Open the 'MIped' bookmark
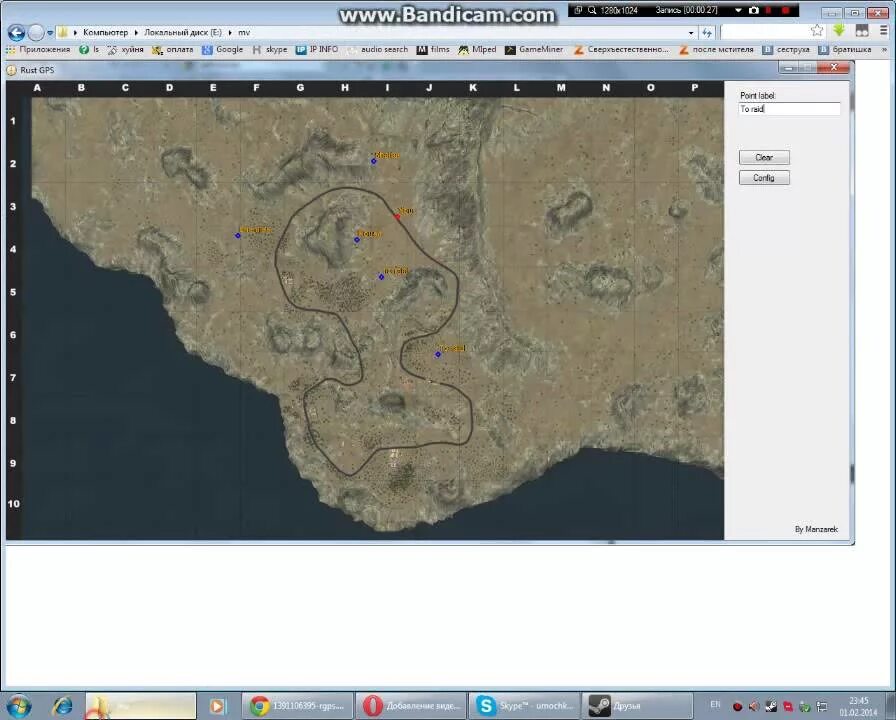 tap(477, 50)
